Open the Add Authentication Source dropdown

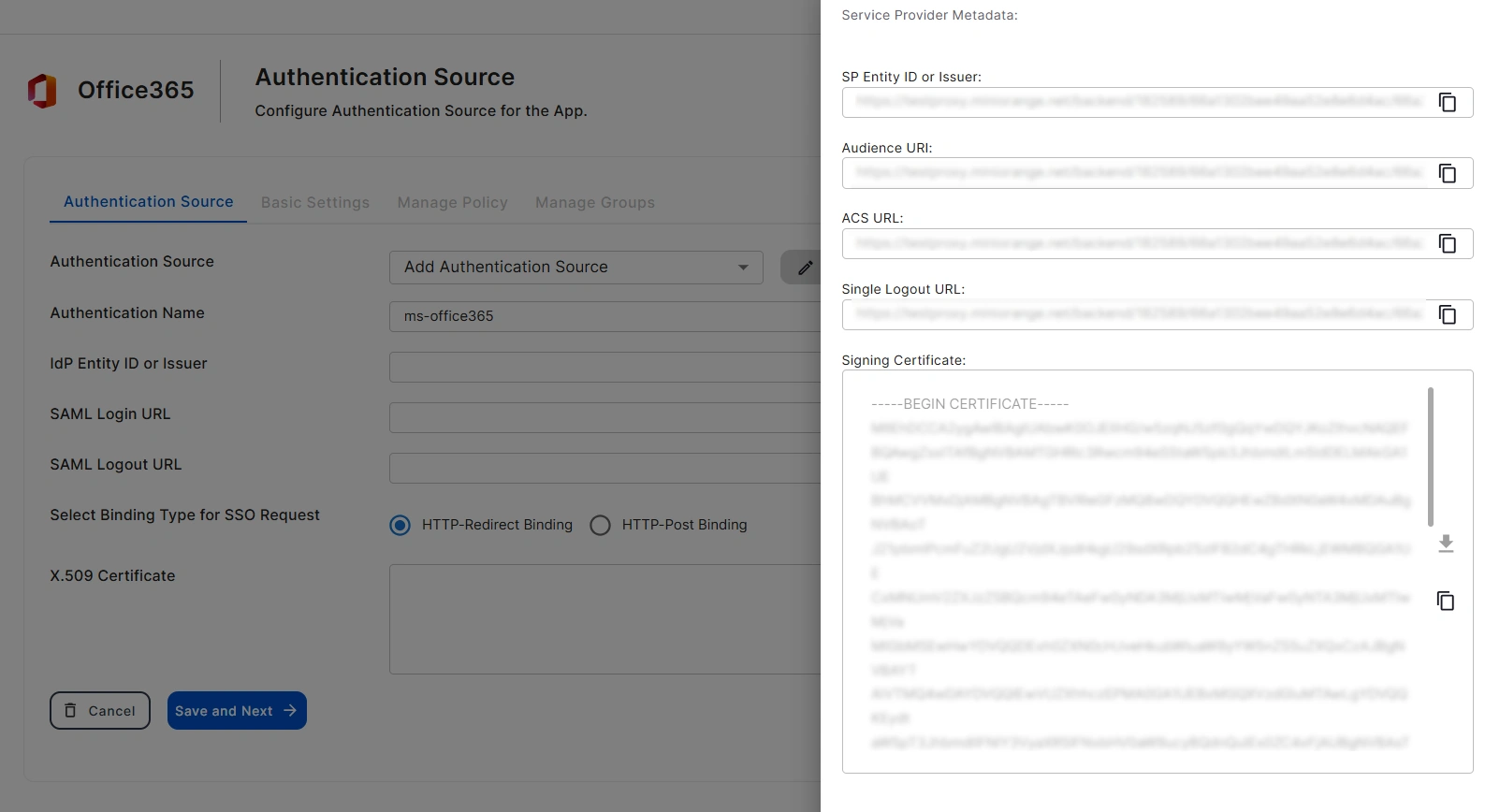[x=576, y=268]
